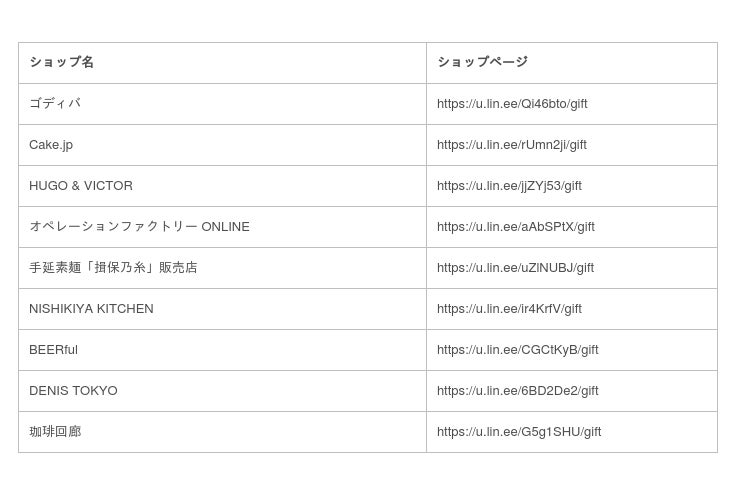Click the NISHIKIYA KITCHEN shop name

coord(91,309)
